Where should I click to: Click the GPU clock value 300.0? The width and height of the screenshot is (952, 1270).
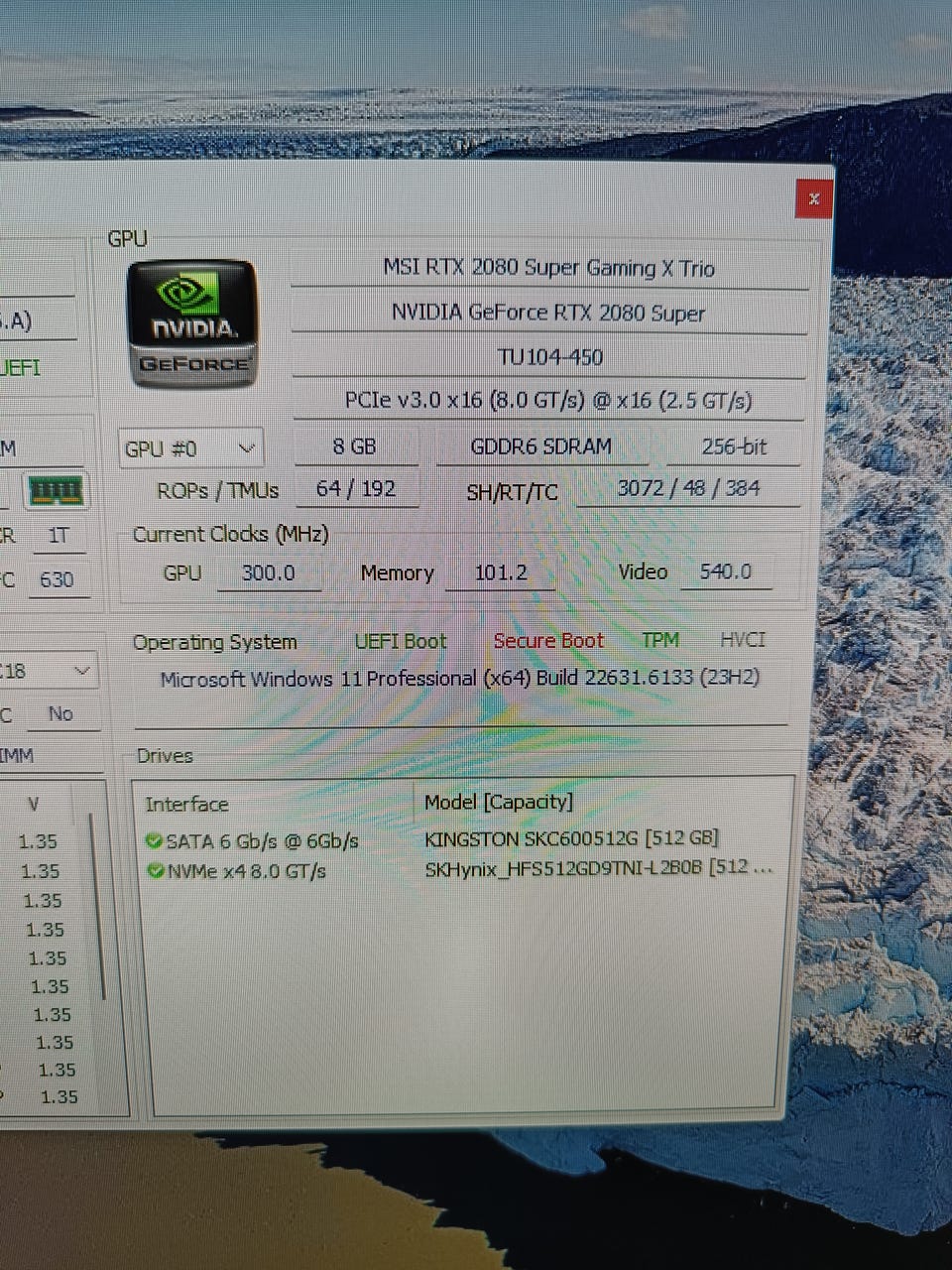pyautogui.click(x=269, y=573)
